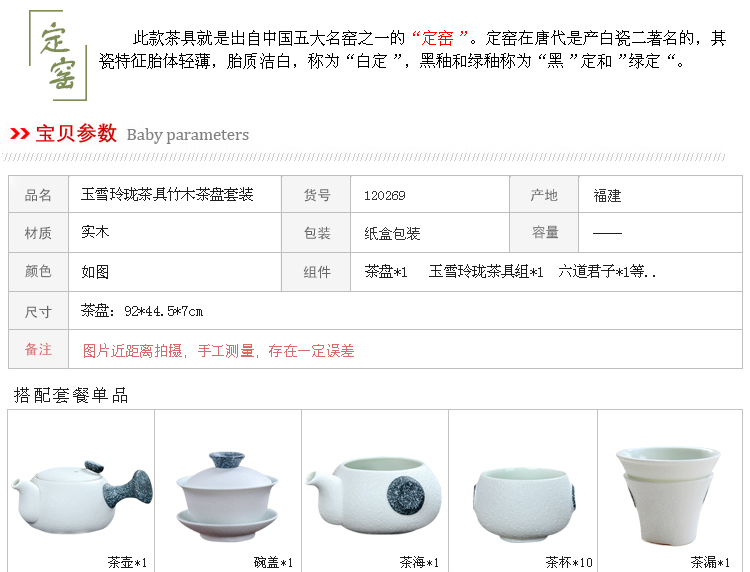Click the 组件 components list text
This screenshot has width=750, height=572.
click(510, 272)
